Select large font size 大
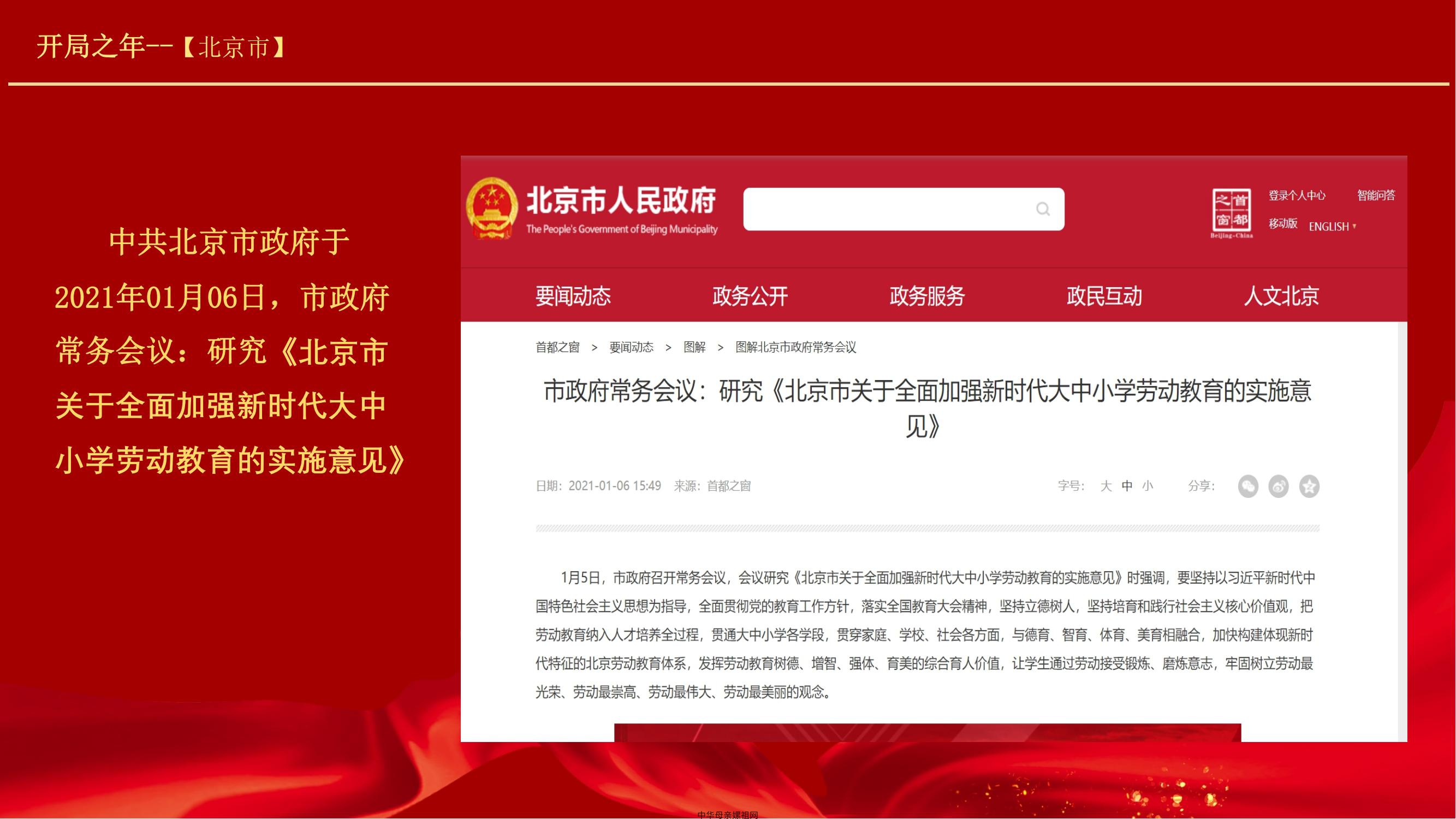Screen dimensions: 1456x819 (x=1106, y=486)
